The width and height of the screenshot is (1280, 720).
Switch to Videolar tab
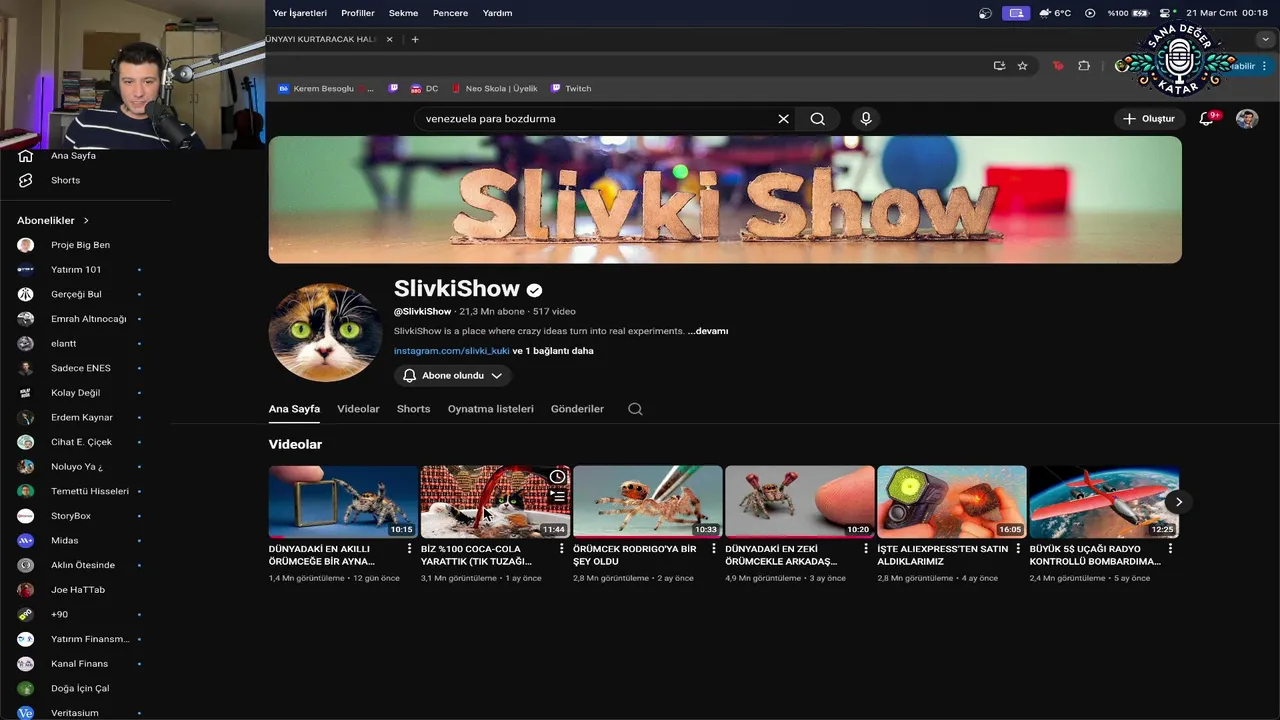coord(358,409)
